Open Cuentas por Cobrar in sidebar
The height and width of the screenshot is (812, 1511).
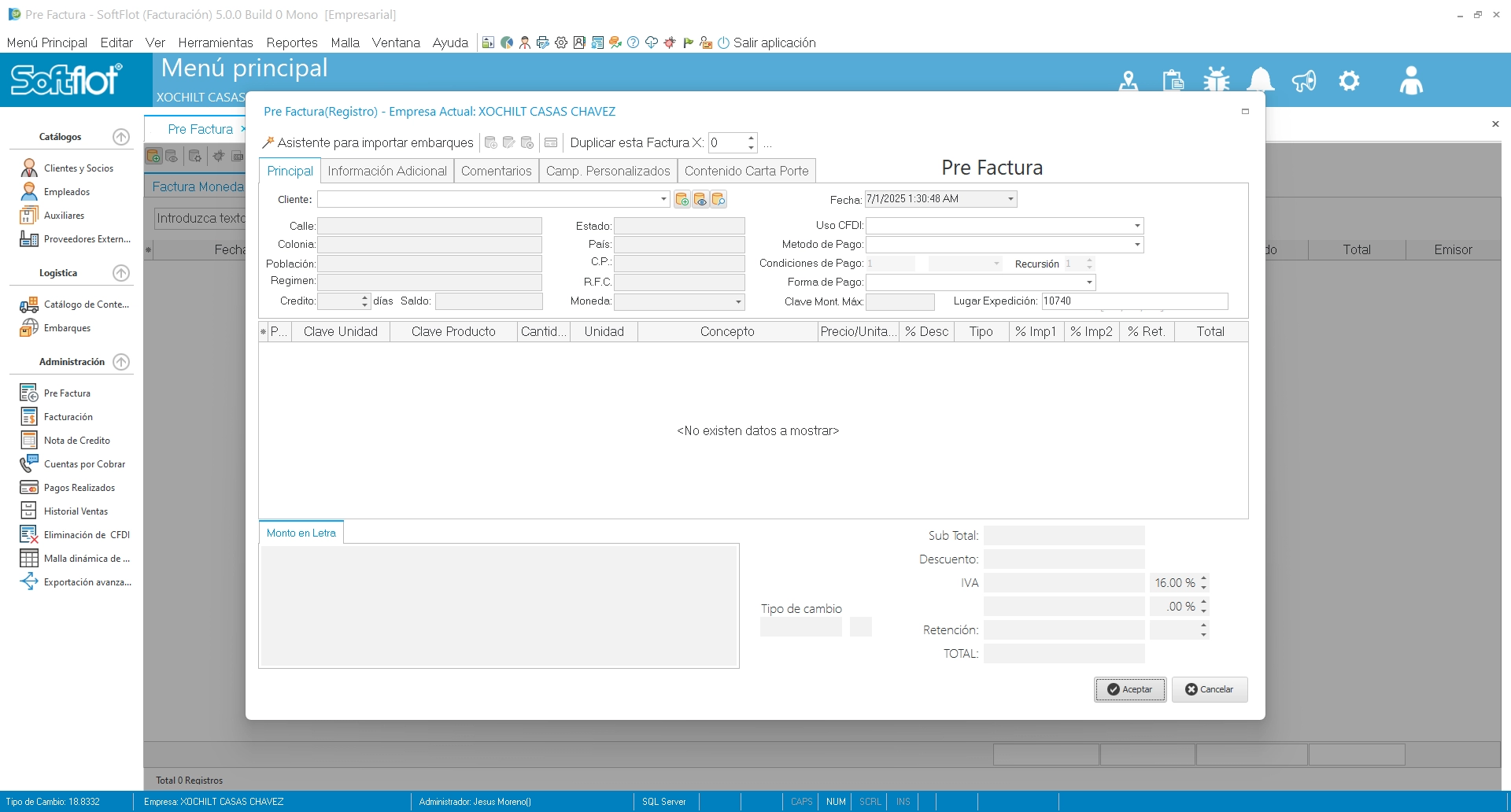[x=84, y=464]
